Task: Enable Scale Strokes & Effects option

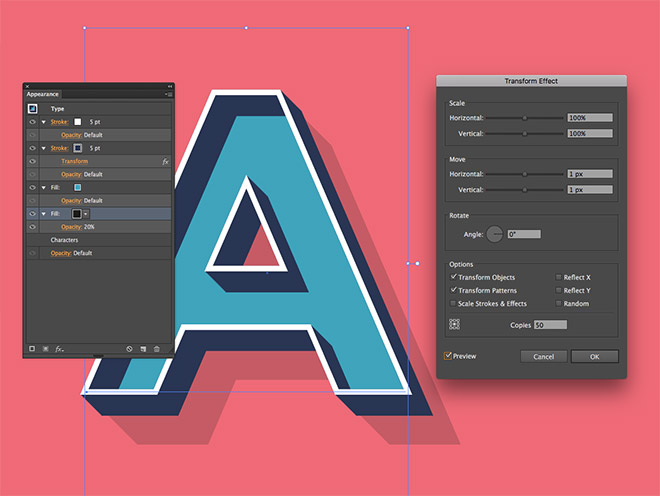Action: coord(454,303)
